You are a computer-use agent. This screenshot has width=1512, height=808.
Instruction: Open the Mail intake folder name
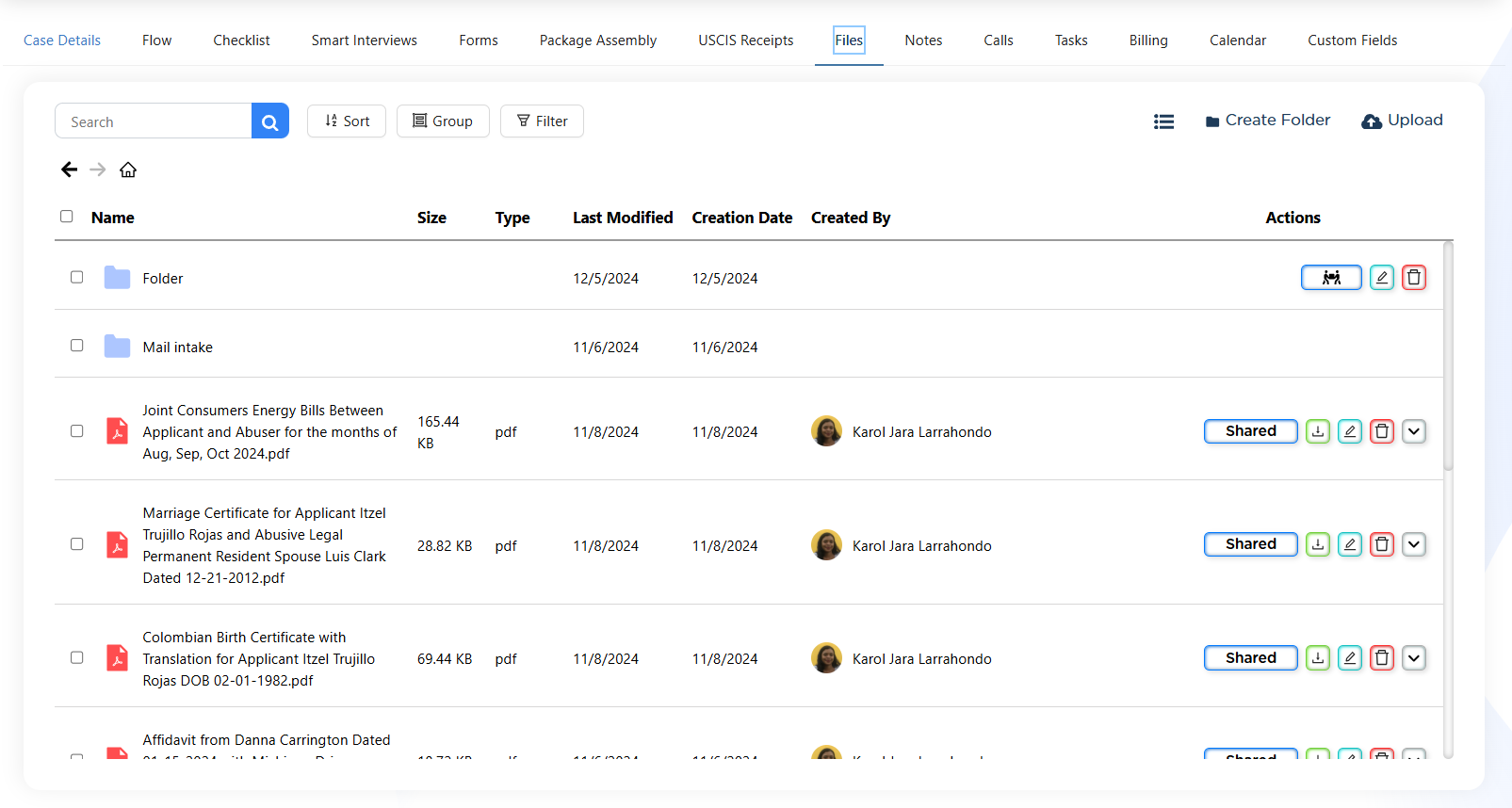coord(178,347)
